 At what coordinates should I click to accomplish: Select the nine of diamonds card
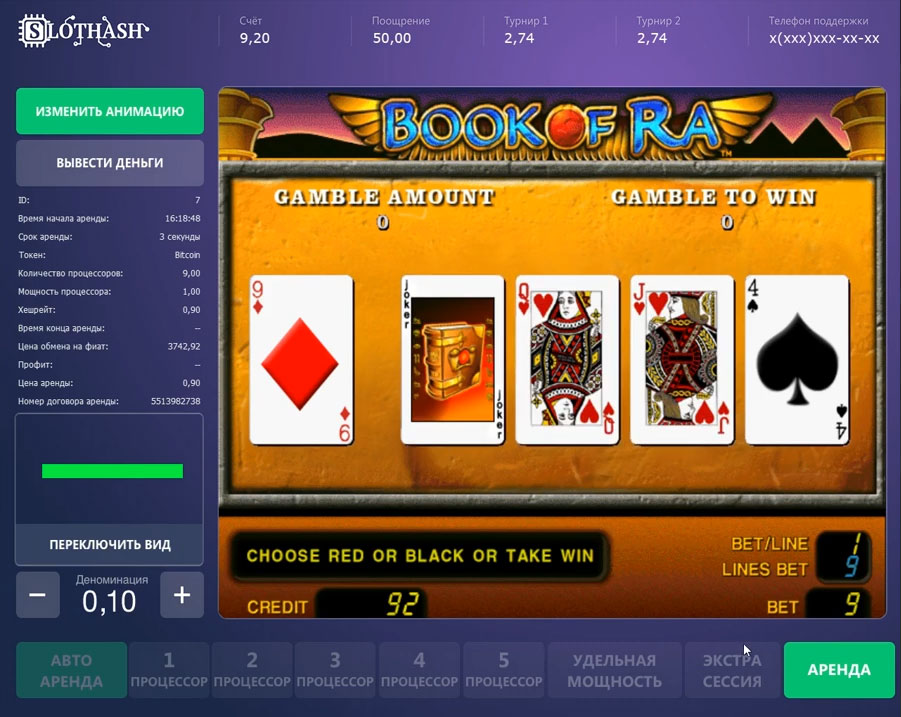point(301,360)
